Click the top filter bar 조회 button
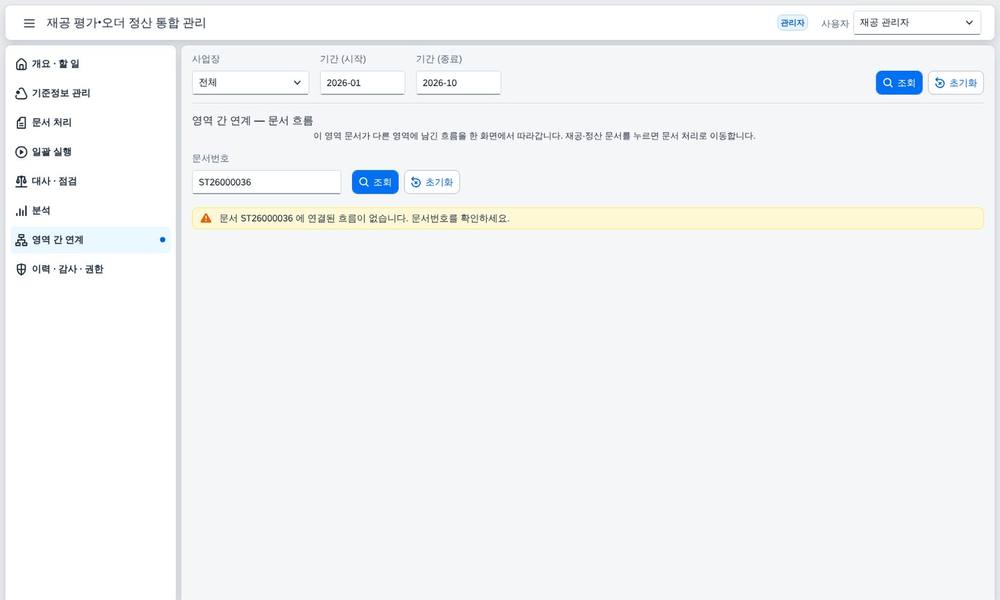Viewport: 1000px width, 600px height. click(899, 83)
